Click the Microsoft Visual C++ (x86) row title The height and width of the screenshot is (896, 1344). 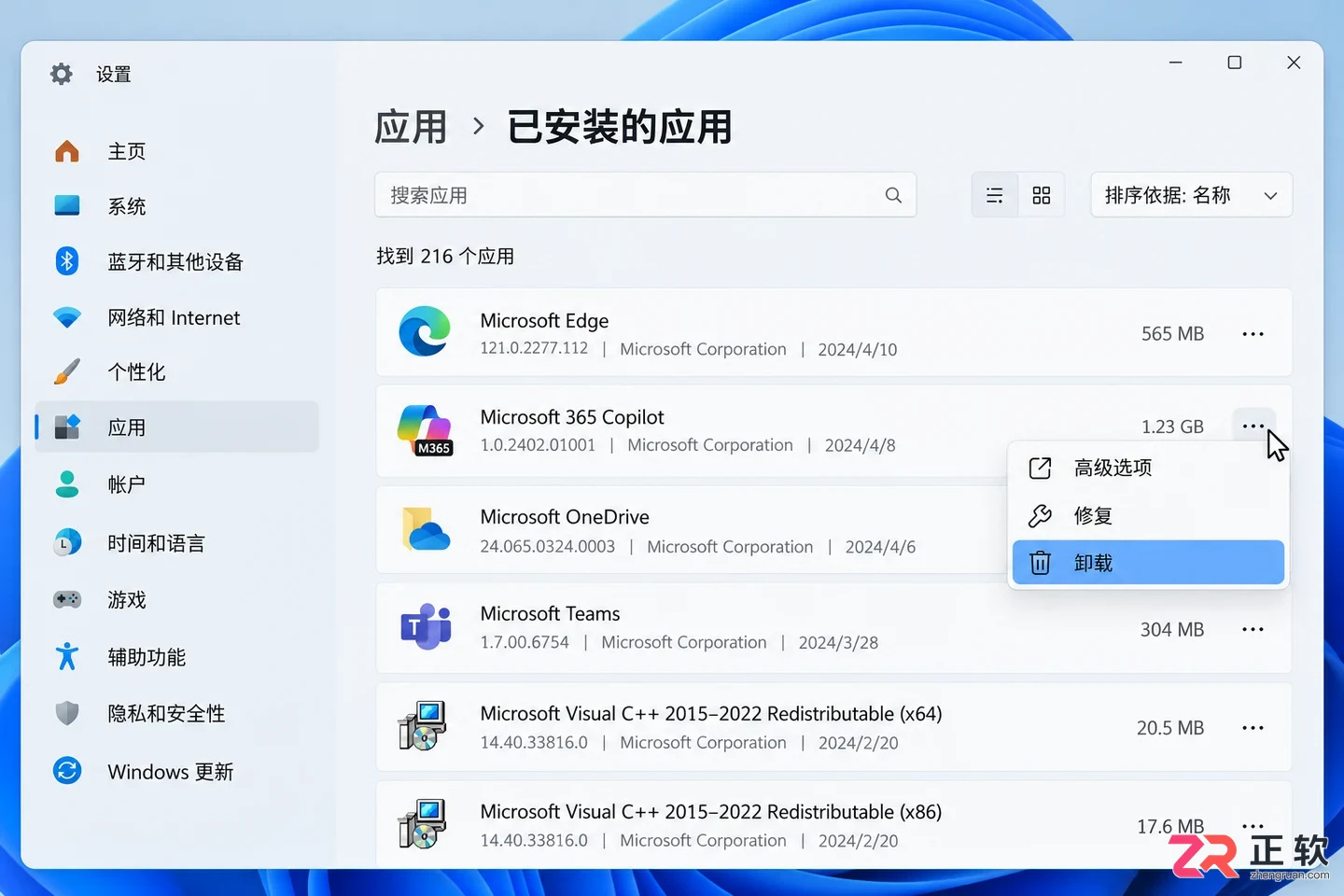coord(710,812)
